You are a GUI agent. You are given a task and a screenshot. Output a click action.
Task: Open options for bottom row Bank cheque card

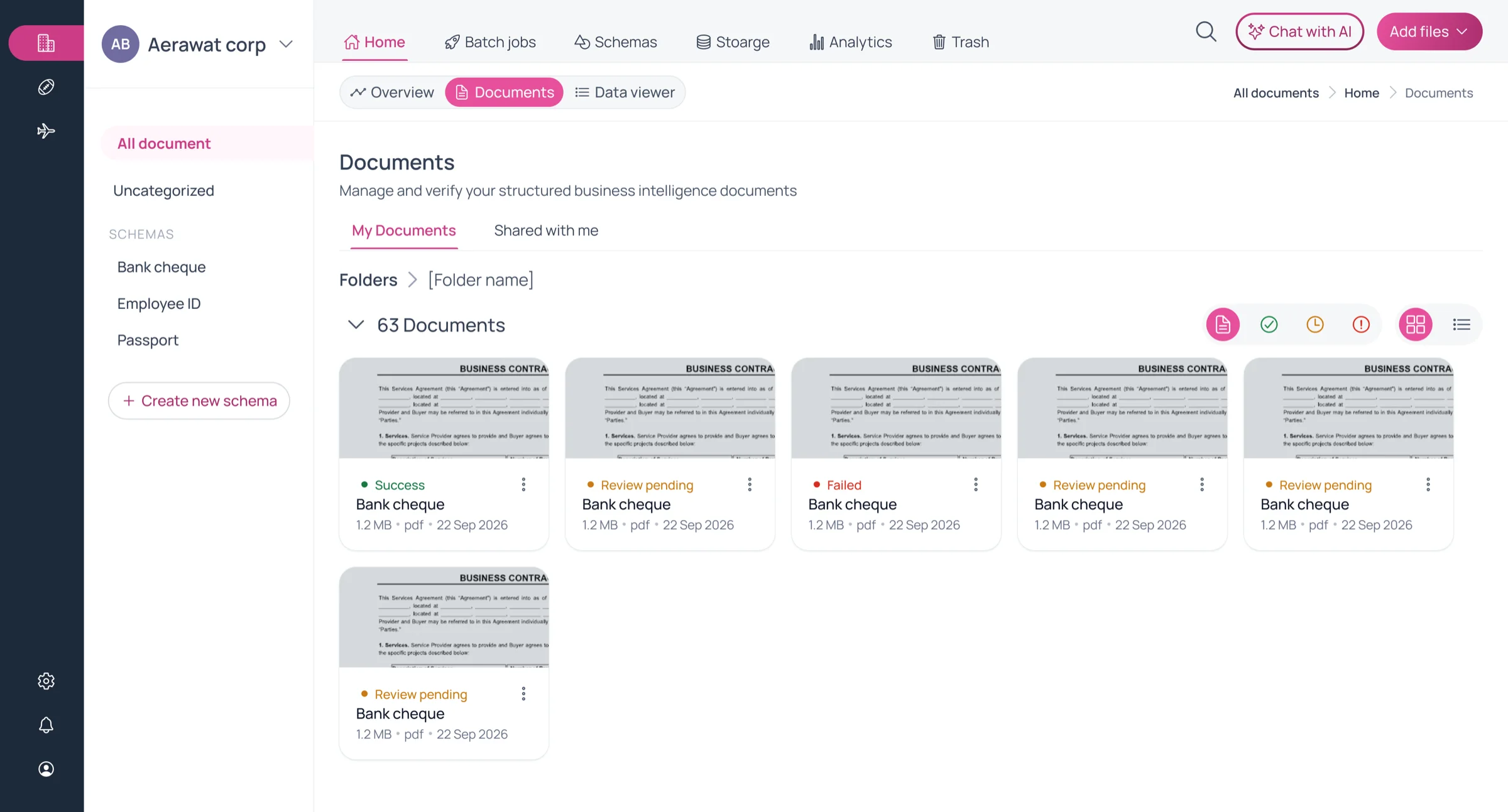coord(523,693)
